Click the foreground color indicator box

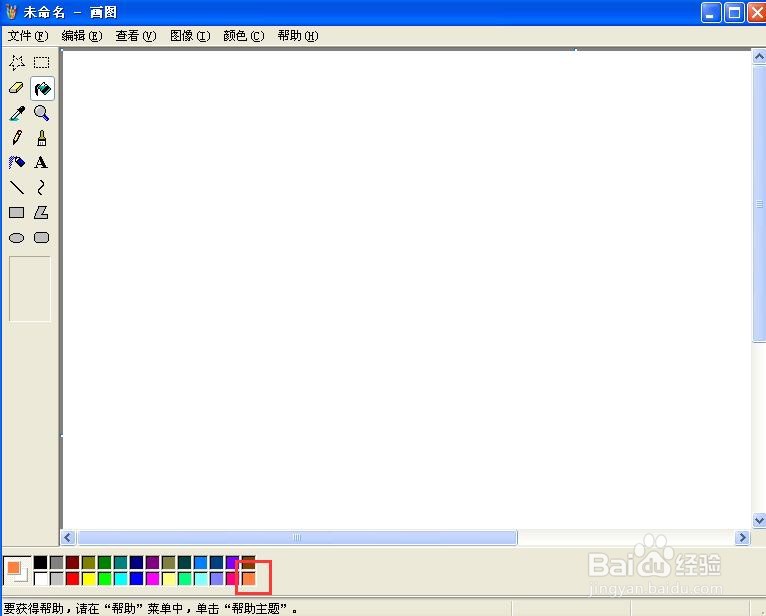[14, 568]
